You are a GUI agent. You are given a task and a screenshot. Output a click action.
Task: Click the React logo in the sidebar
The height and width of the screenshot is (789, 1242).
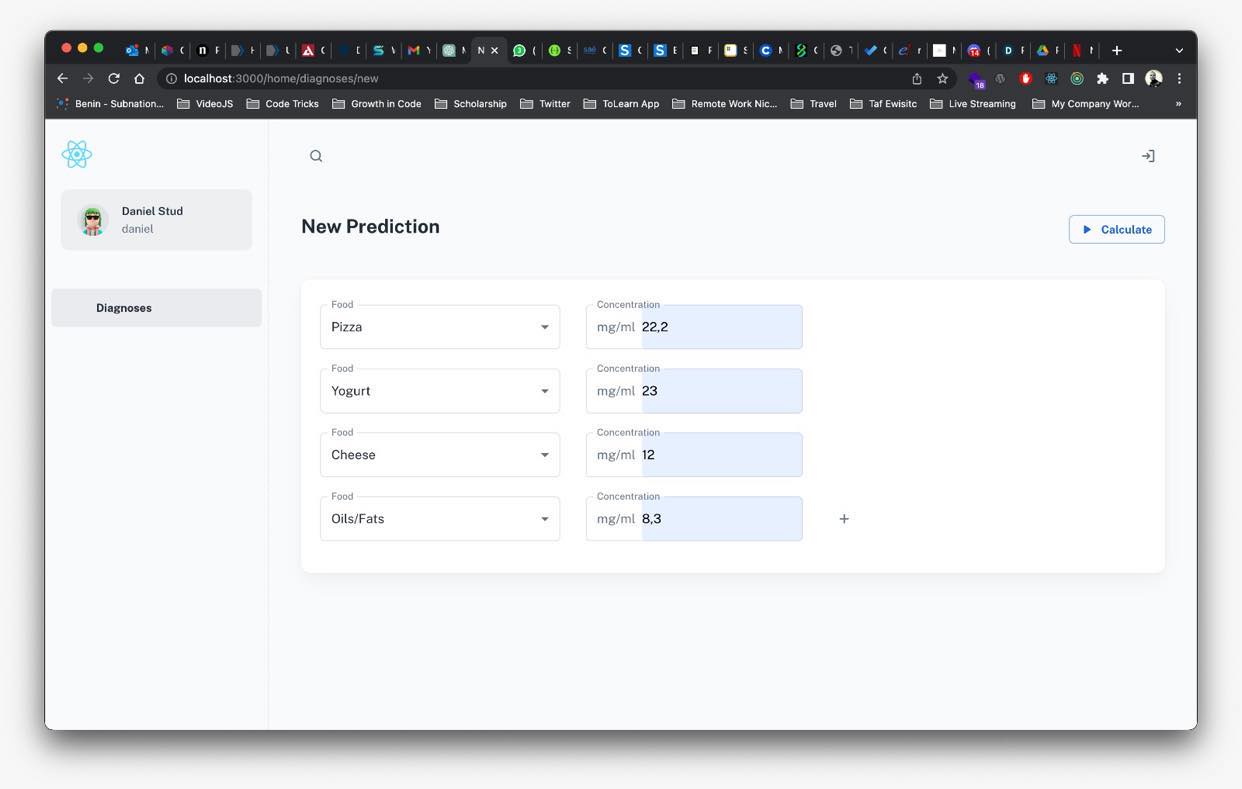pos(77,154)
